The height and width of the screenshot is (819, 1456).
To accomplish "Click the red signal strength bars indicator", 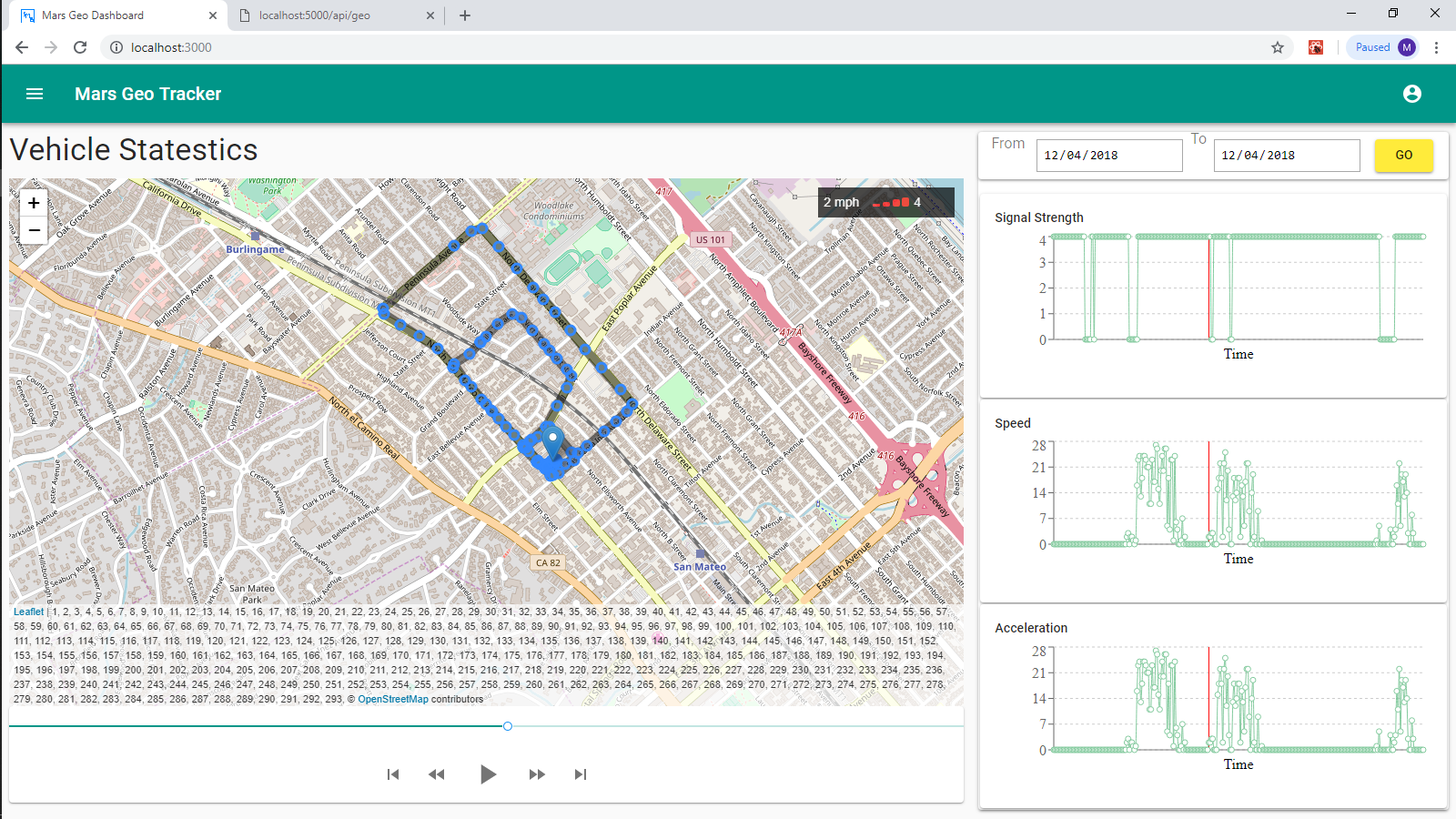I will click(891, 203).
